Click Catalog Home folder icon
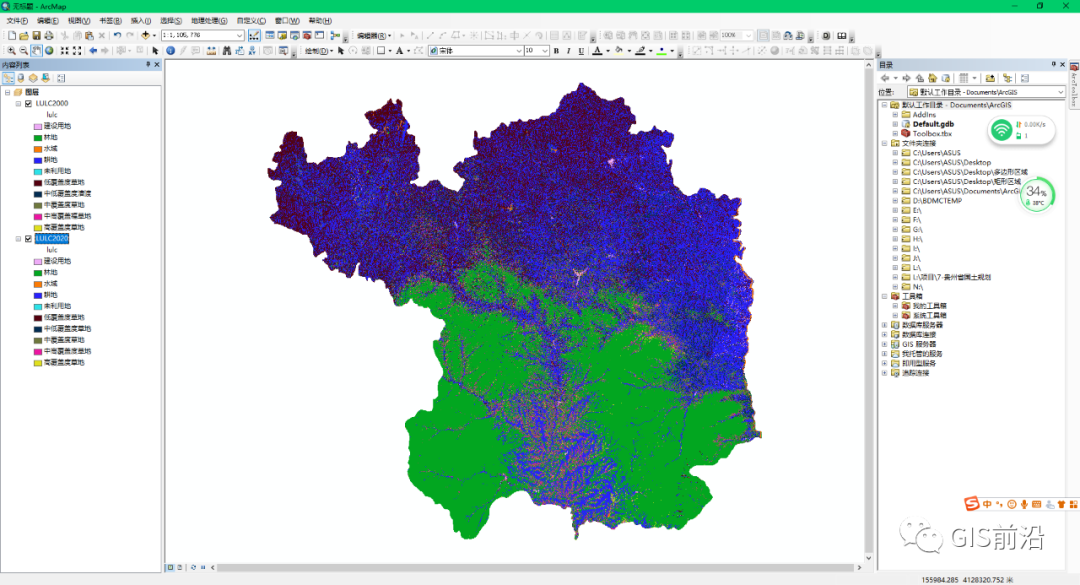The height and width of the screenshot is (585, 1080). click(x=933, y=78)
